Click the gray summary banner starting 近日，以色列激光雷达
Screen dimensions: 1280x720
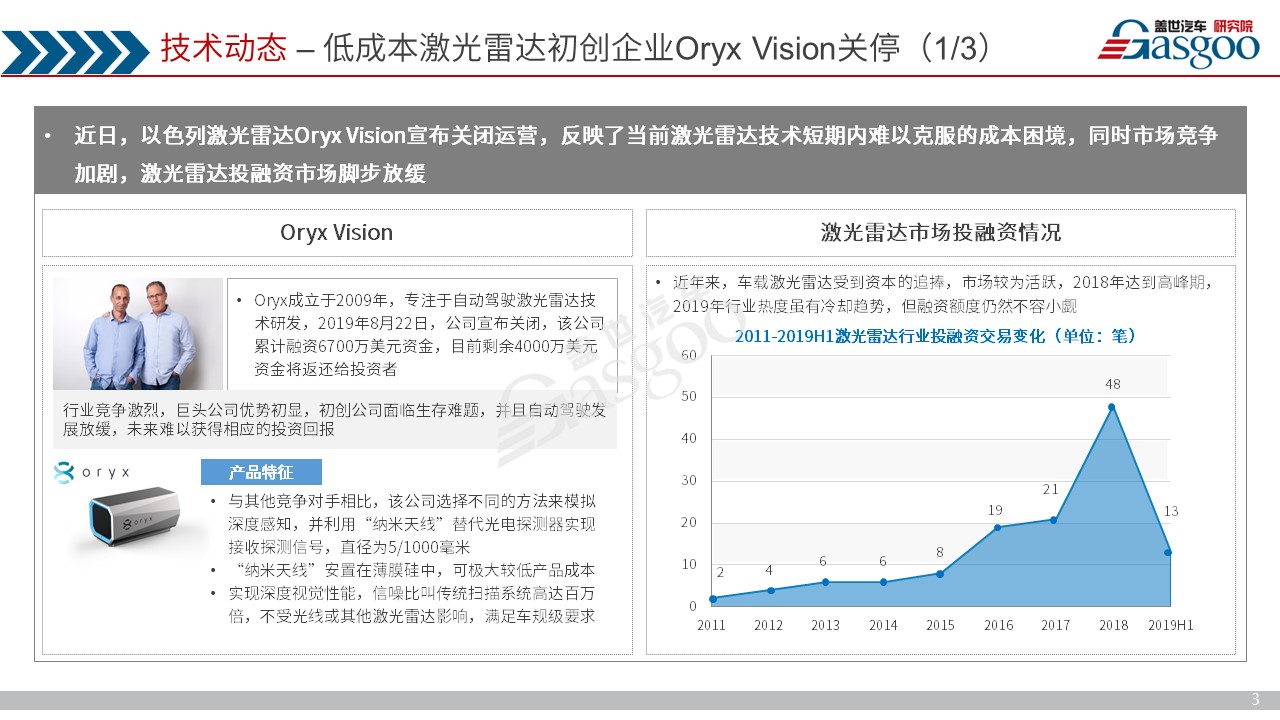640,150
